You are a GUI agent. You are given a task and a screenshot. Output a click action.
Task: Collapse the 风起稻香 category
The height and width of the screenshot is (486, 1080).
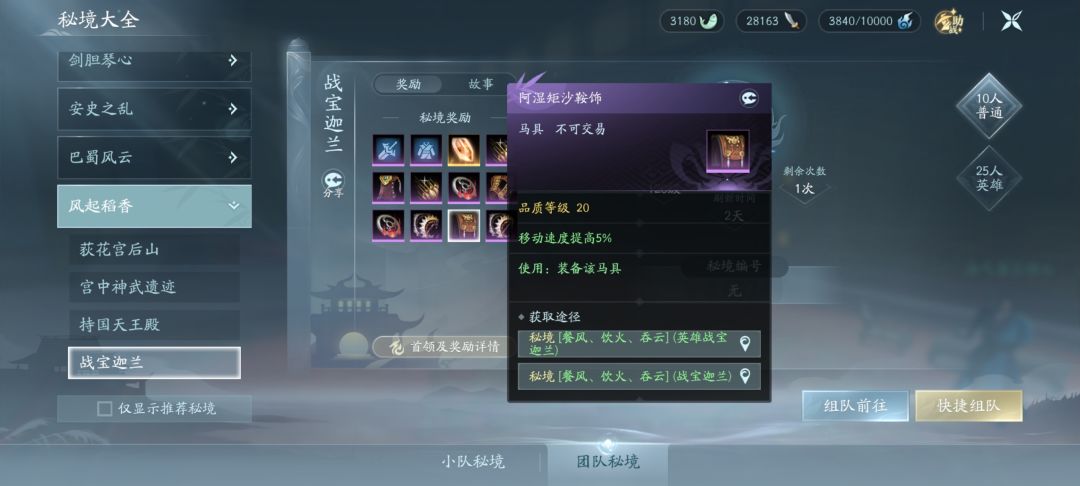154,206
